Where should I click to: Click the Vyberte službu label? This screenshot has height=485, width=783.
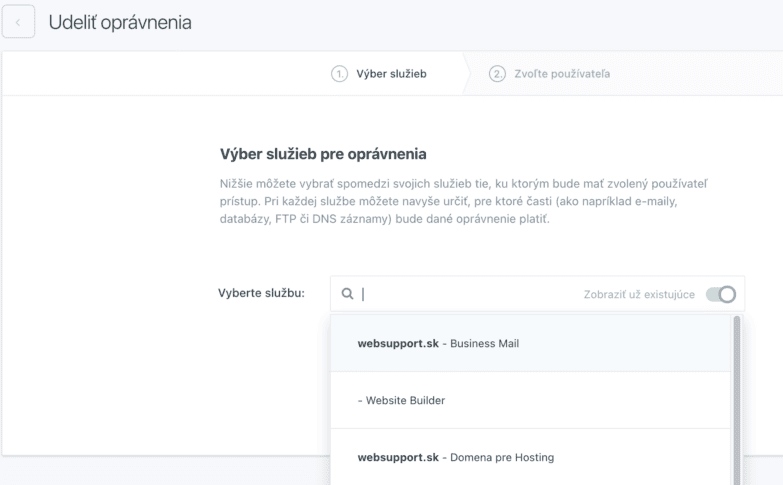pyautogui.click(x=261, y=294)
